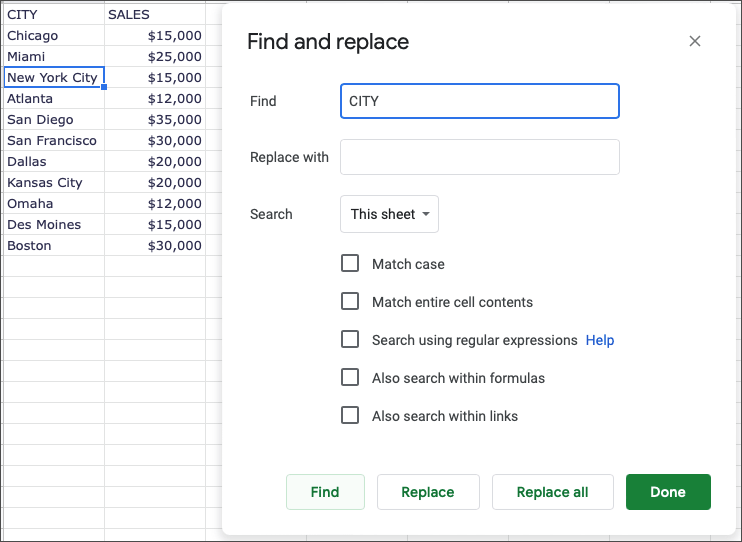The height and width of the screenshot is (542, 742).
Task: Select the Dallas cell
Action: tap(54, 161)
